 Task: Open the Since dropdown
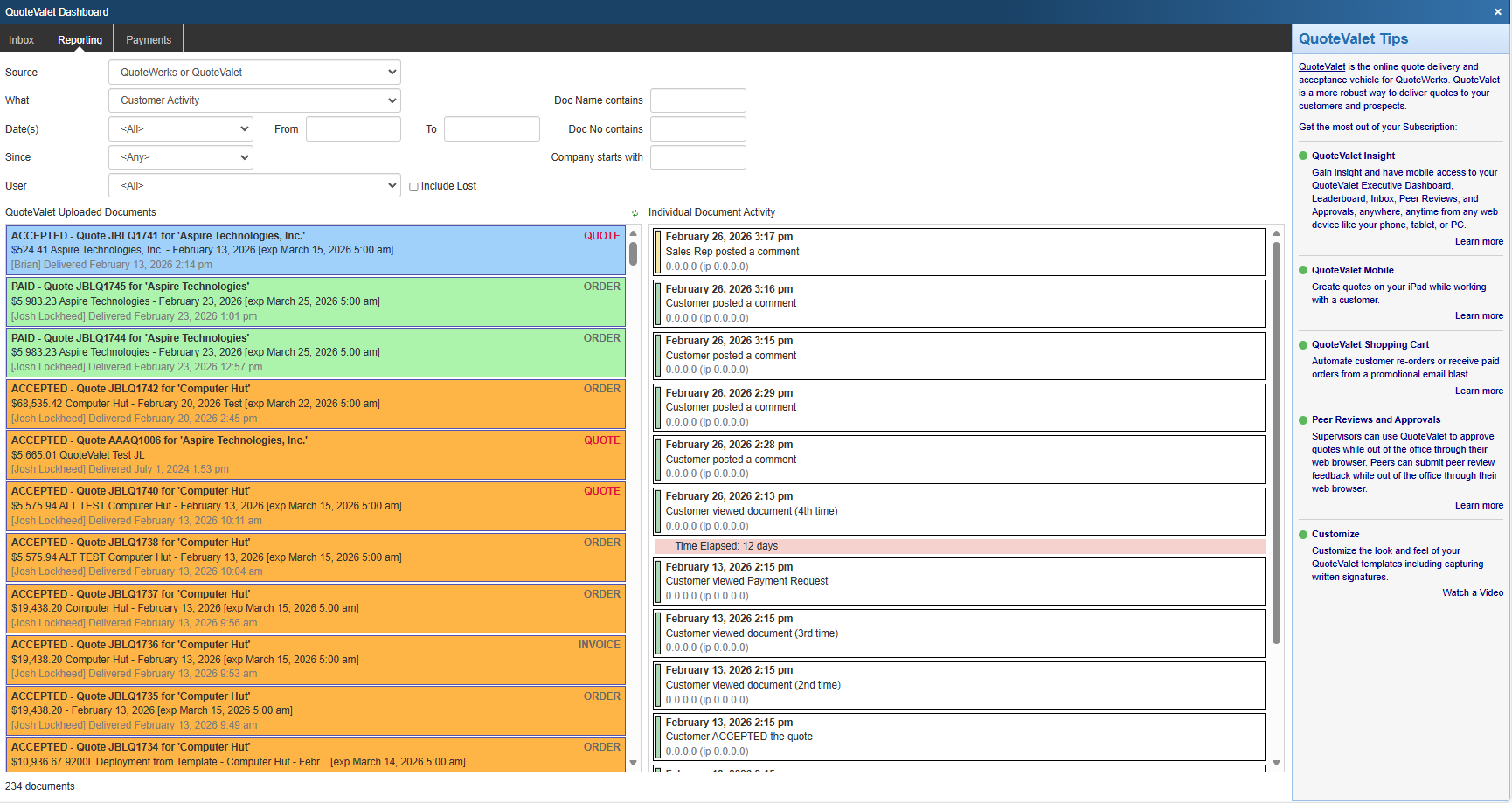(181, 157)
